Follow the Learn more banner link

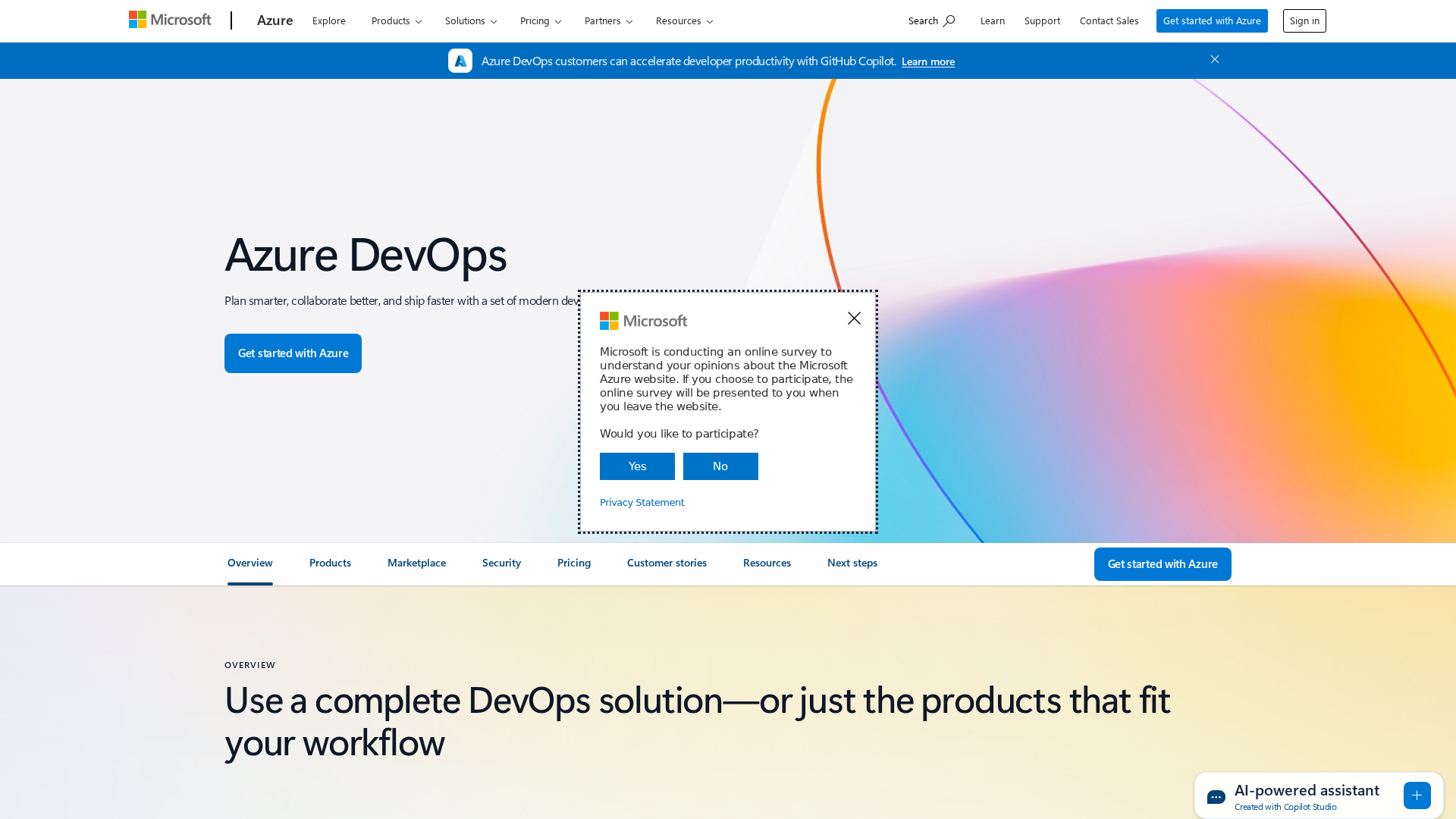click(x=928, y=61)
